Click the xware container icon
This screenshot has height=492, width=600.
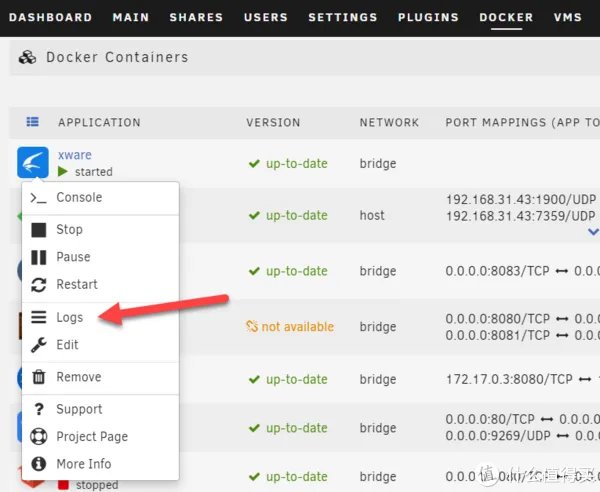33,163
